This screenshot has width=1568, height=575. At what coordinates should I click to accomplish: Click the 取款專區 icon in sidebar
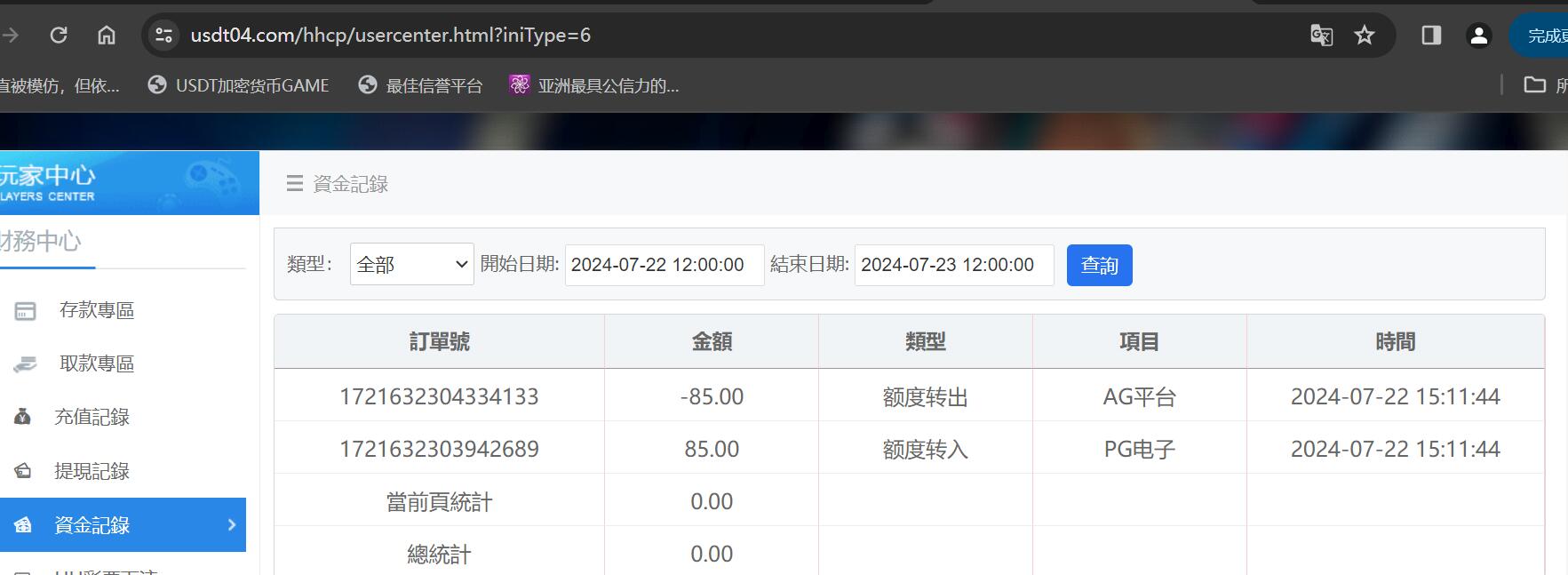point(25,364)
